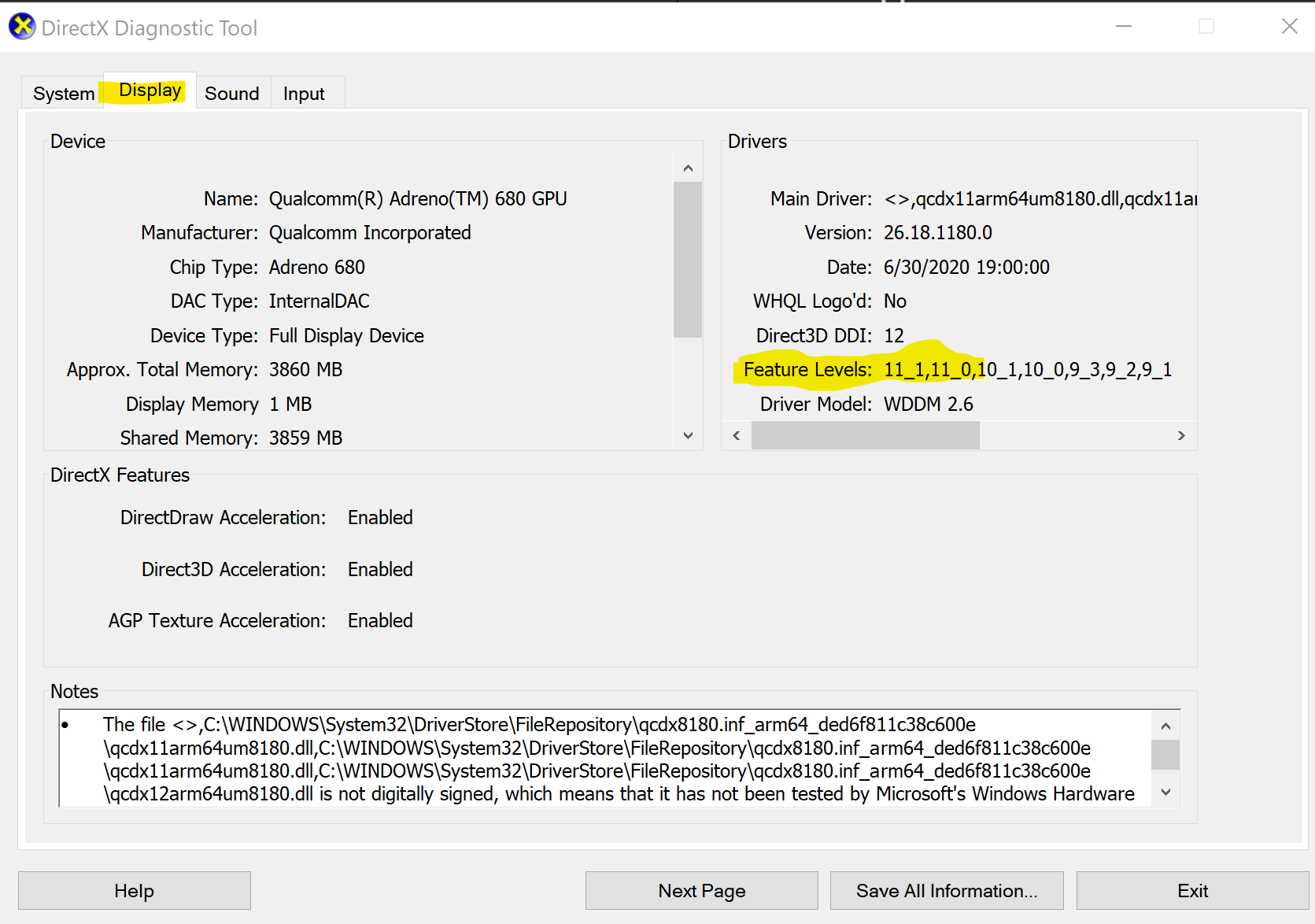Screen dimensions: 1315x924
Task: Click Device Type value Full Display Device
Action: coord(346,336)
